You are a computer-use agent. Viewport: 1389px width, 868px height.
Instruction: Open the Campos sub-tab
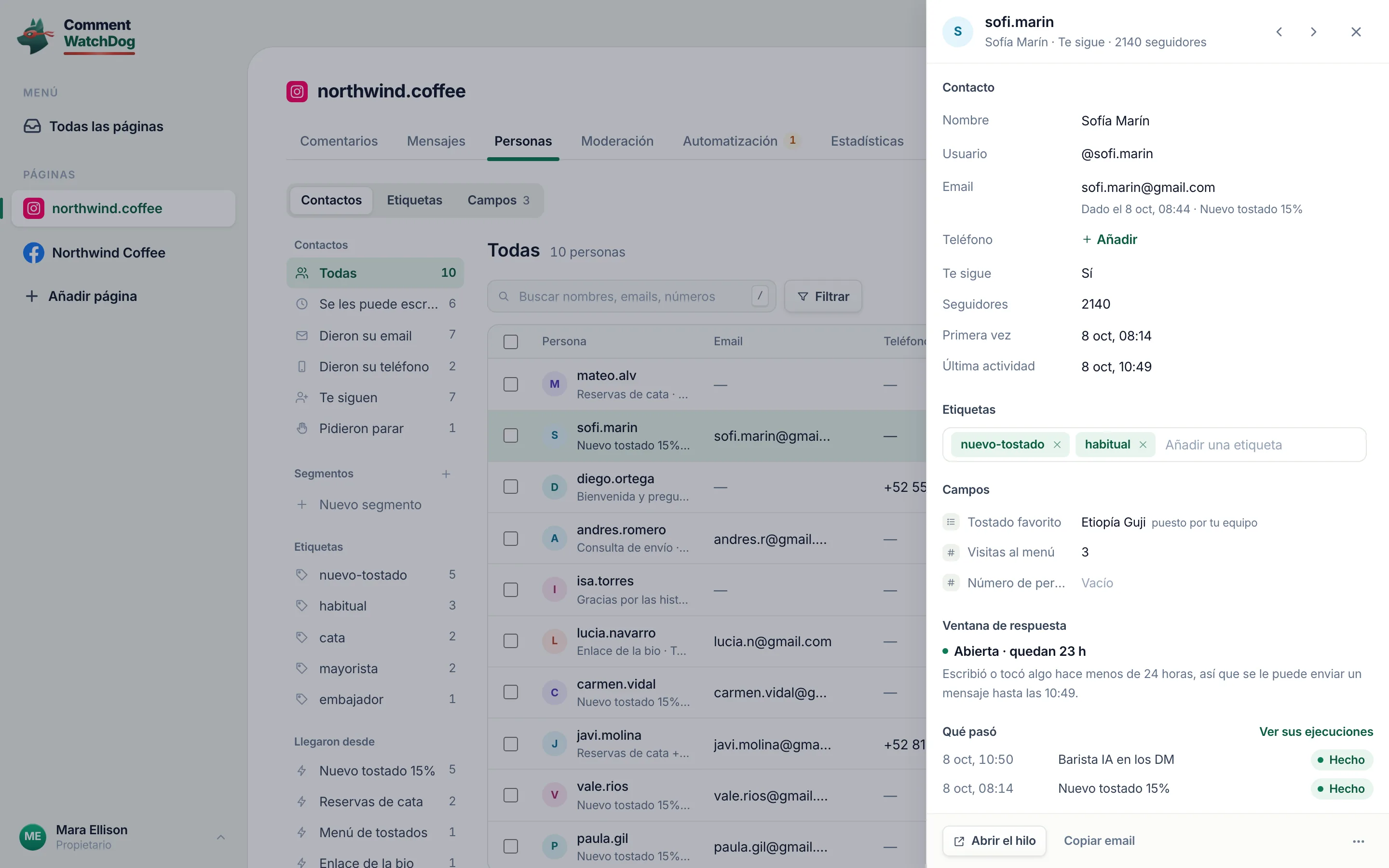(498, 200)
